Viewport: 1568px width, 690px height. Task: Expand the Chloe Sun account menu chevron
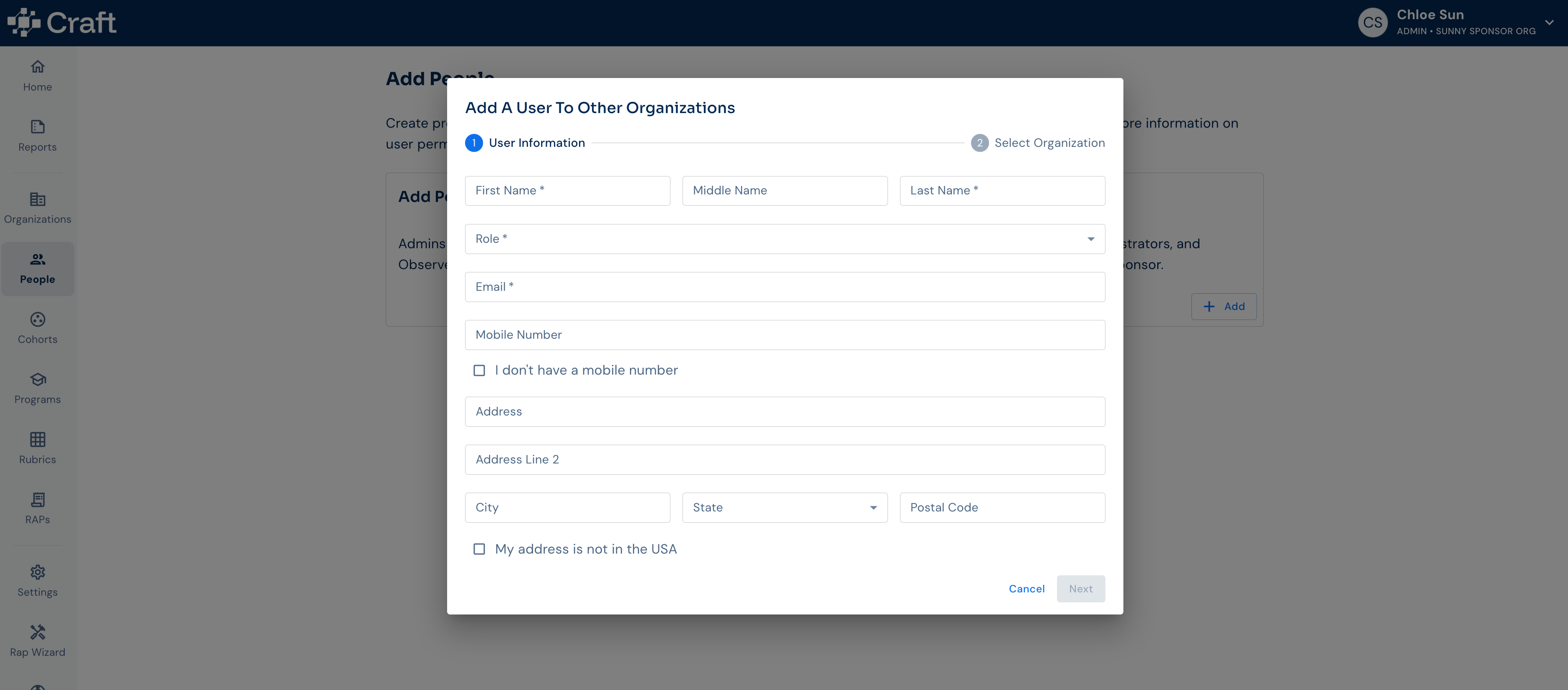pos(1549,23)
